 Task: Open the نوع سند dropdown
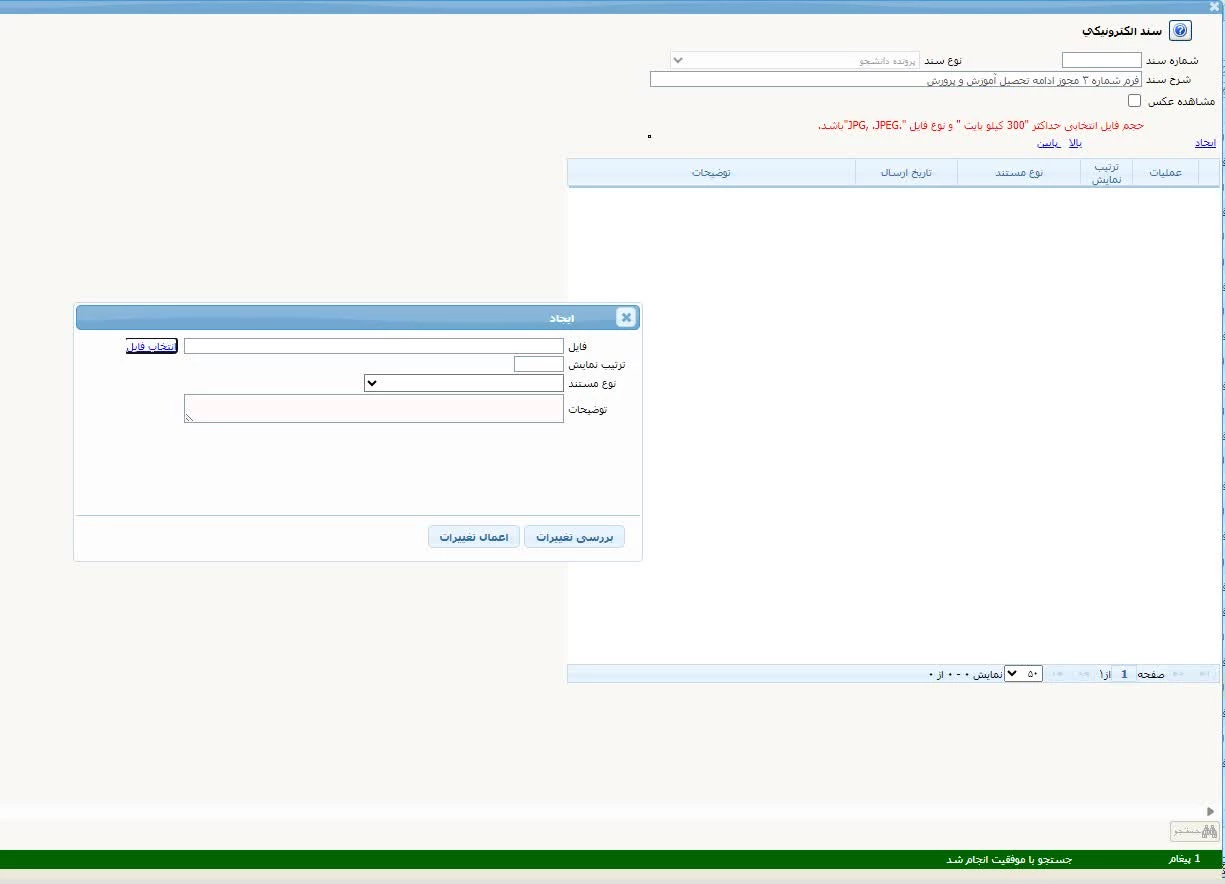click(x=795, y=60)
